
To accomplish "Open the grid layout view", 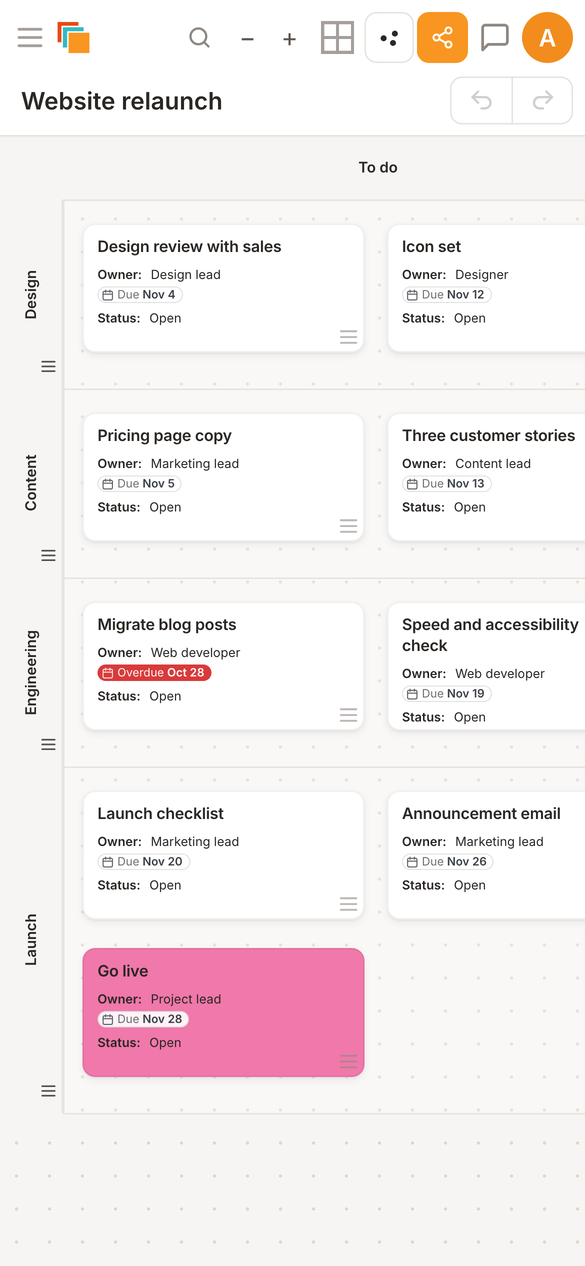I will 337,38.
